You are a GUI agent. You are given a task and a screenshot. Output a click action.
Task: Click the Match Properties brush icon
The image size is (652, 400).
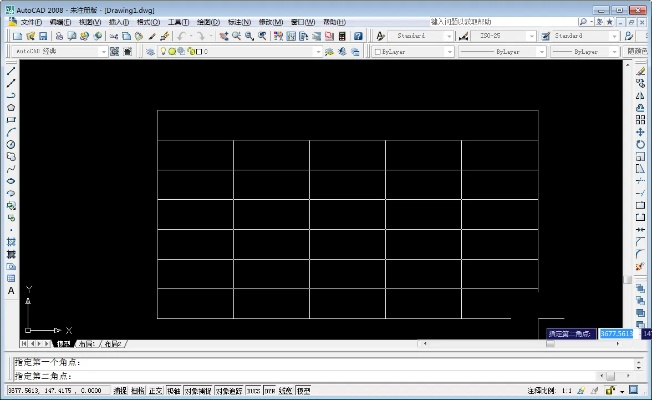(152, 36)
